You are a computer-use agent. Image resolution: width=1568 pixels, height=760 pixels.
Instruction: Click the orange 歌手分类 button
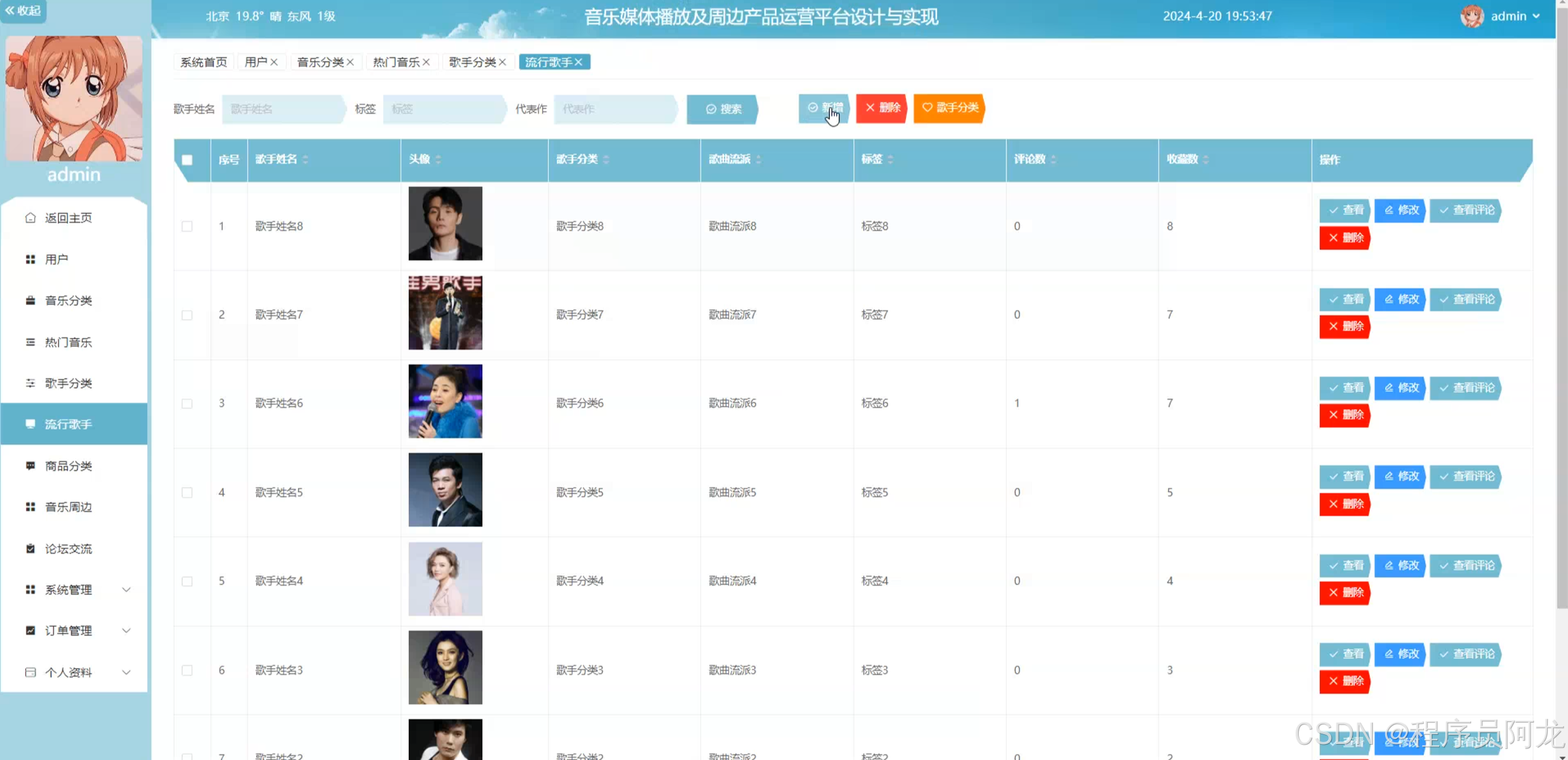(x=949, y=108)
